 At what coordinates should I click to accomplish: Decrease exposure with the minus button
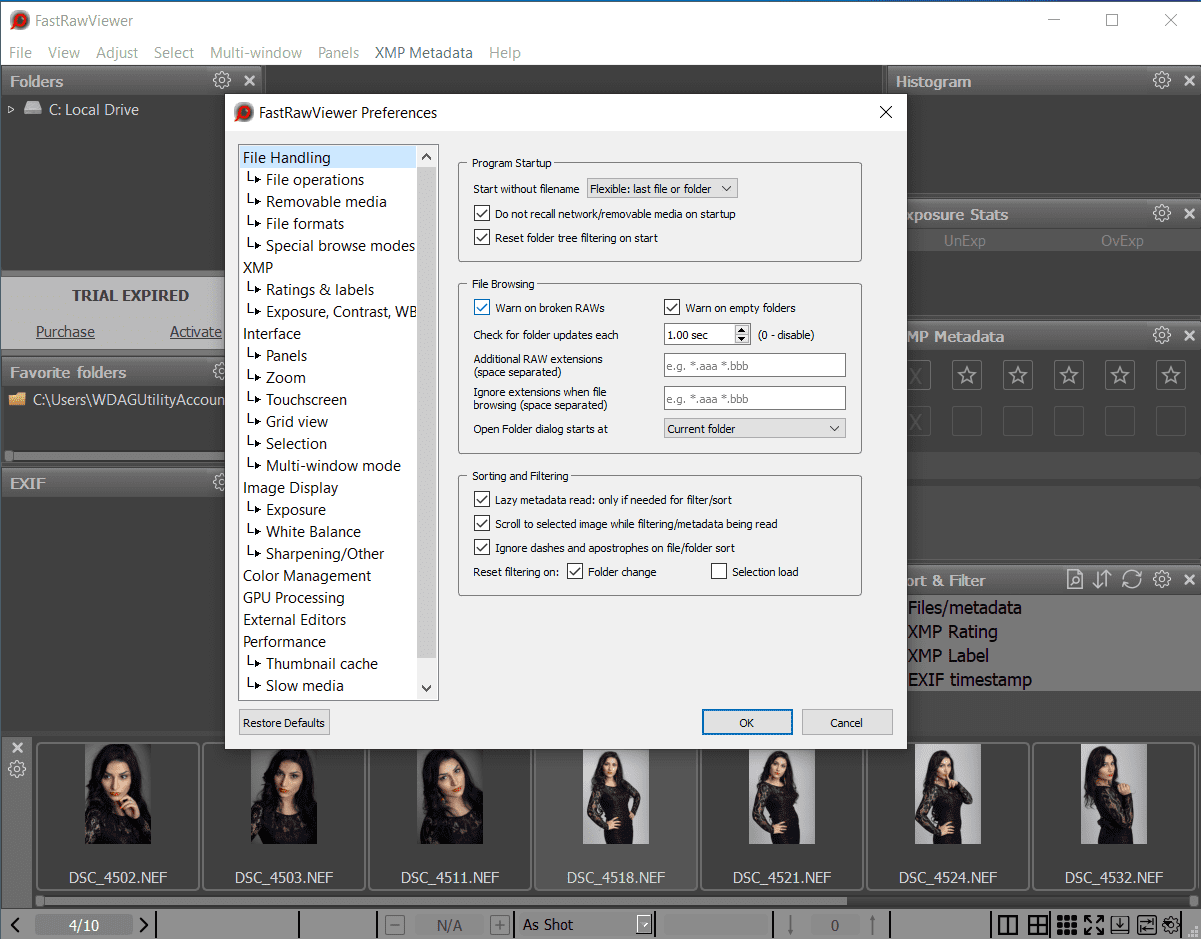tap(395, 925)
